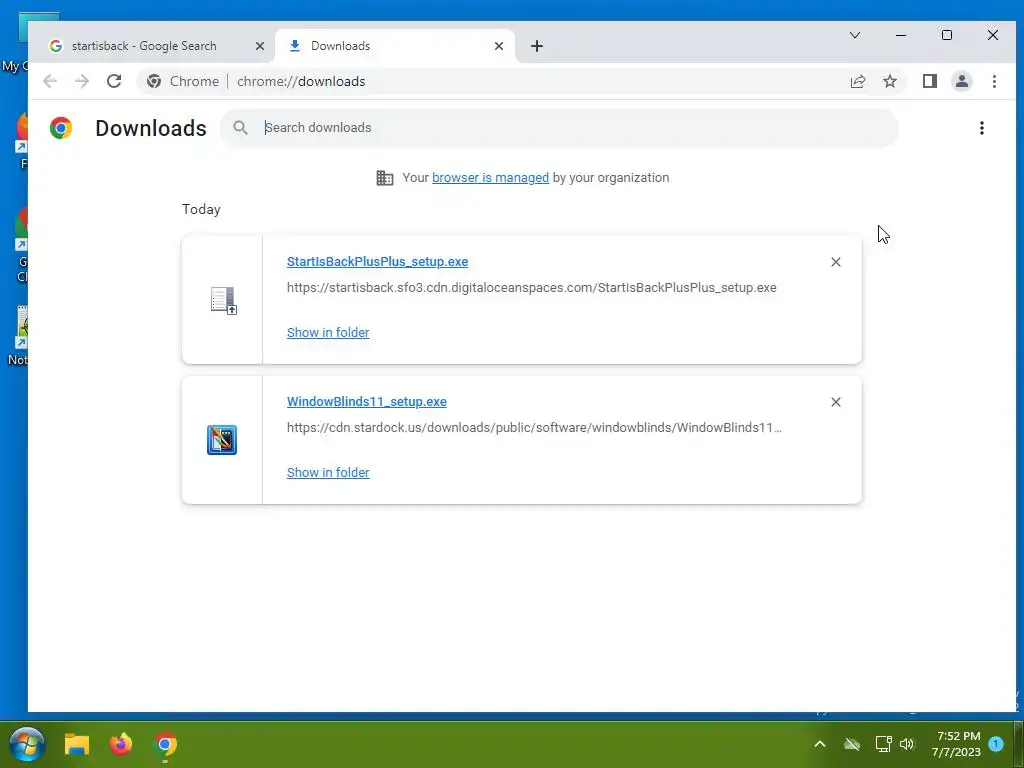Image resolution: width=1024 pixels, height=768 pixels.
Task: Click the WindowBlinds11 installer icon
Action: tap(222, 440)
